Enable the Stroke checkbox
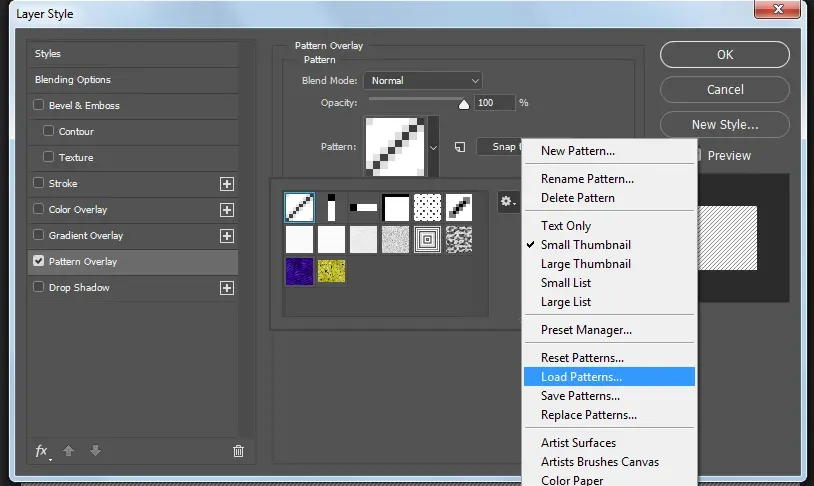814x486 pixels. [38, 183]
